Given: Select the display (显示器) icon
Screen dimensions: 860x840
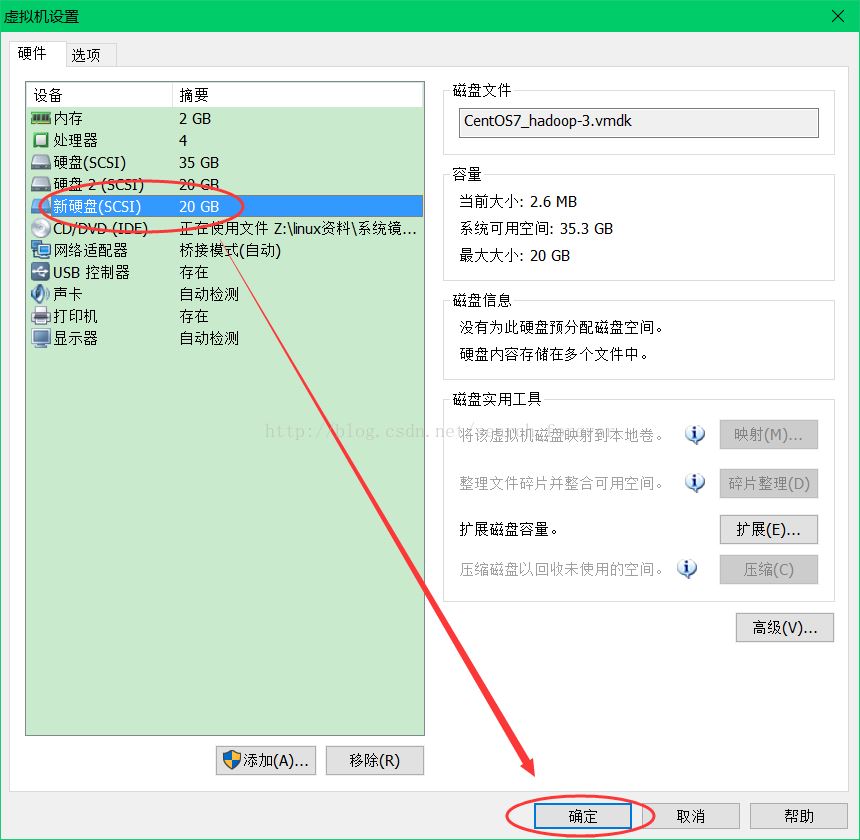Looking at the screenshot, I should point(41,339).
